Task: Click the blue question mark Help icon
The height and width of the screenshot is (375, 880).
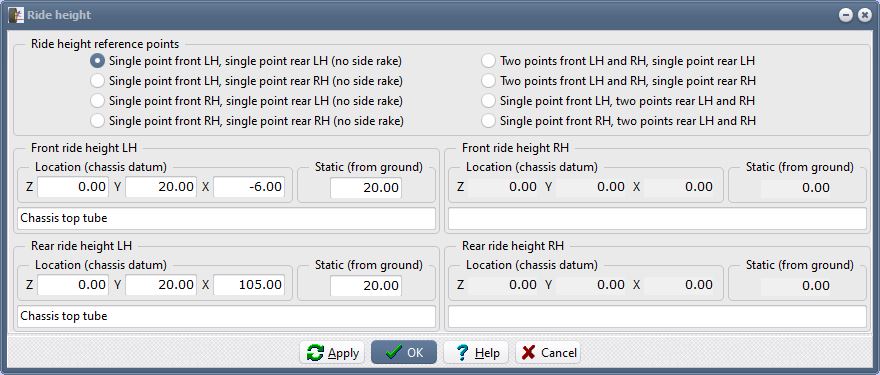Action: (x=462, y=353)
